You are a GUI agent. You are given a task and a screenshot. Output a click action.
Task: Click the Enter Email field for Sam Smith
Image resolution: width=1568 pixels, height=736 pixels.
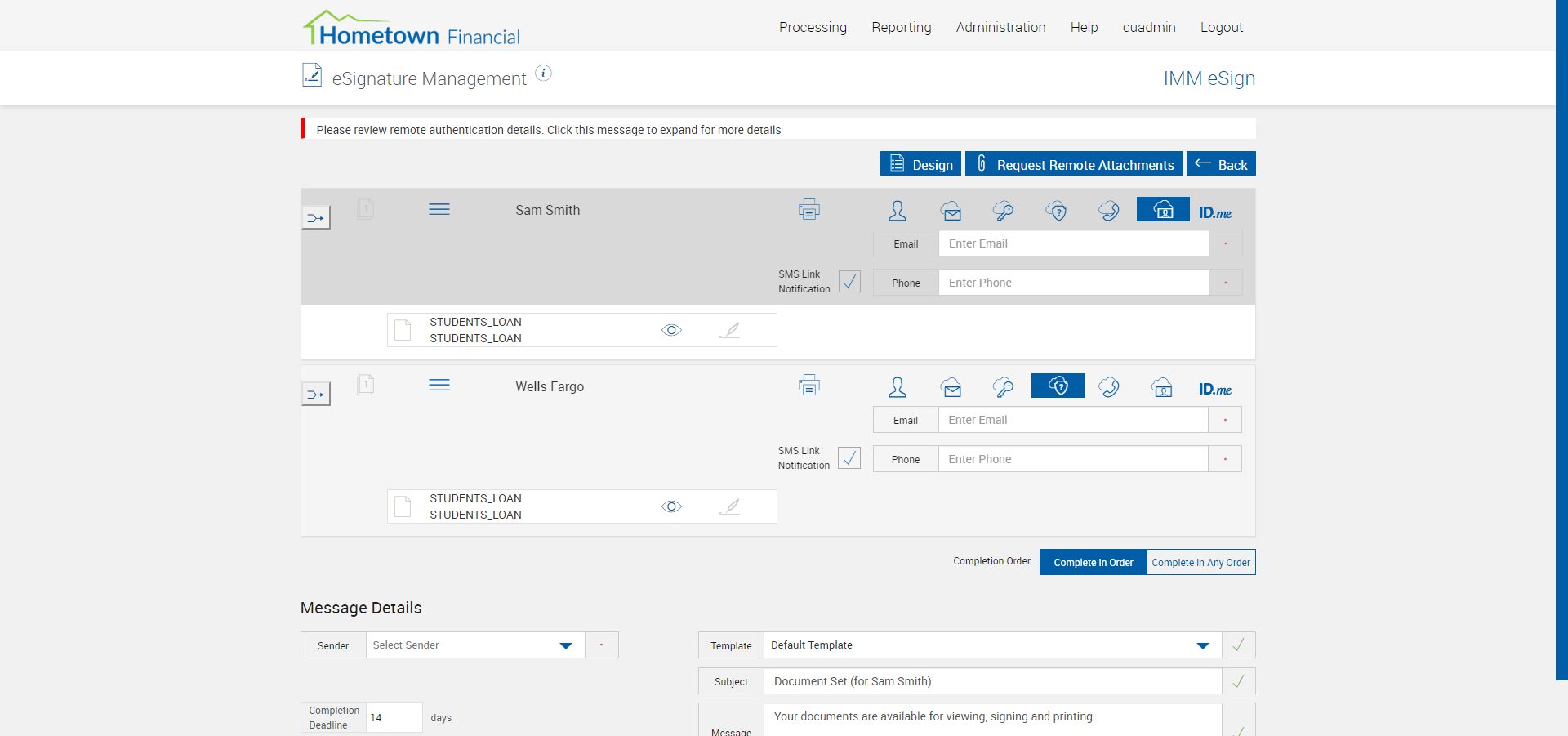pyautogui.click(x=1073, y=243)
